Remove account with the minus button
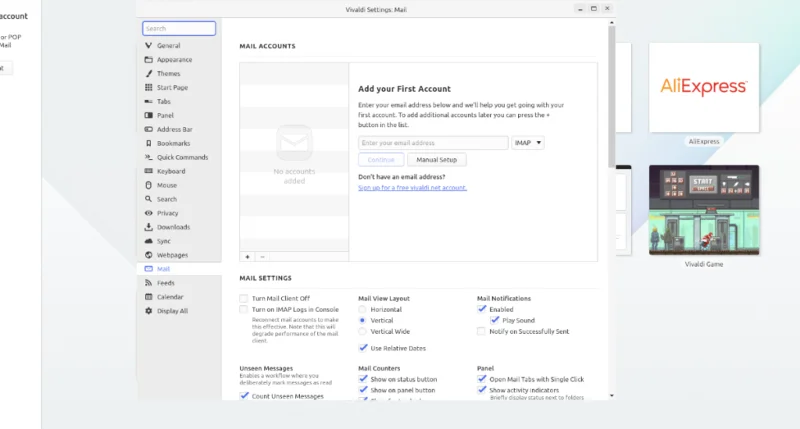Image resolution: width=800 pixels, height=429 pixels. (262, 257)
